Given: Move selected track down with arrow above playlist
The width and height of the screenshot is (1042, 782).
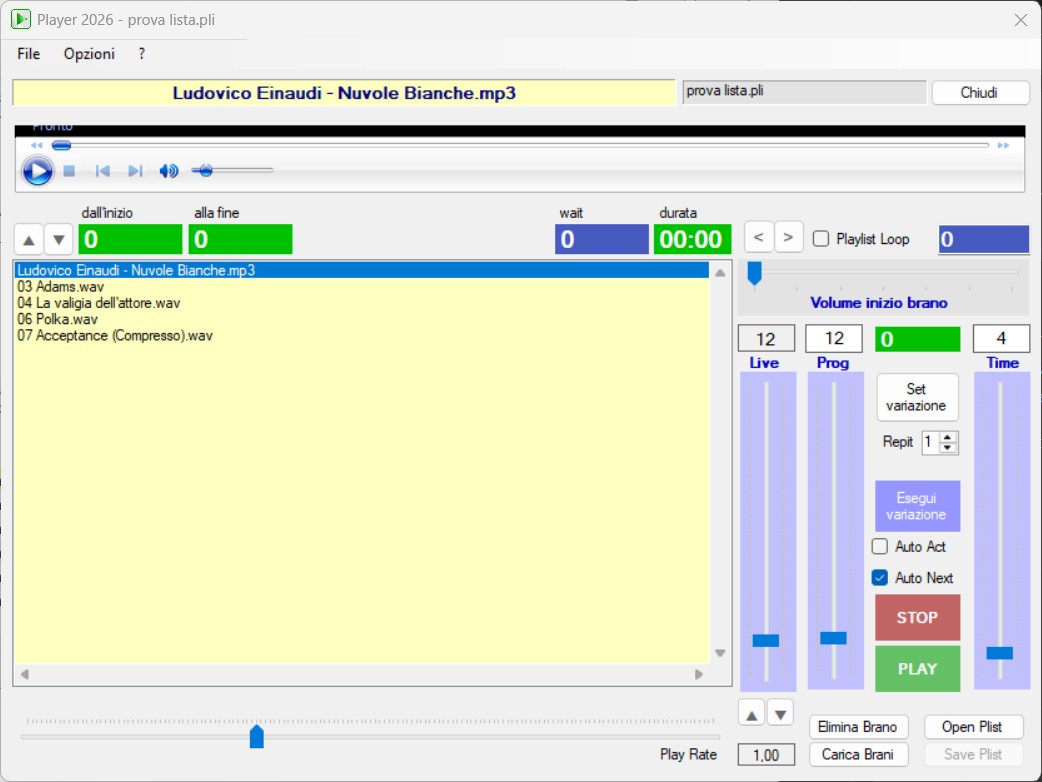Looking at the screenshot, I should click(x=58, y=240).
